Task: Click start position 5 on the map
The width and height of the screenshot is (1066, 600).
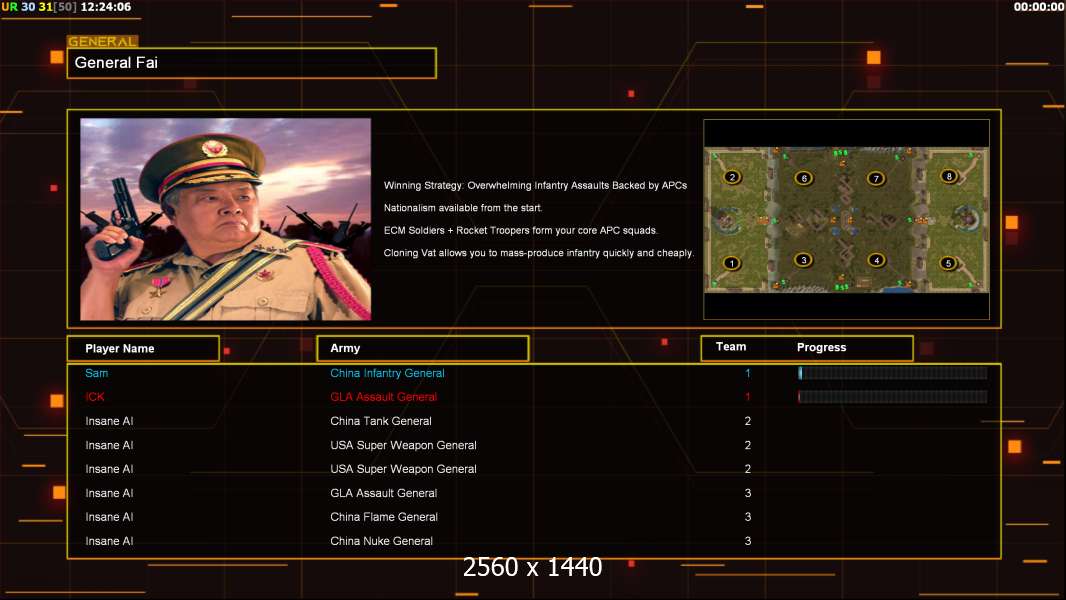Action: tap(948, 263)
